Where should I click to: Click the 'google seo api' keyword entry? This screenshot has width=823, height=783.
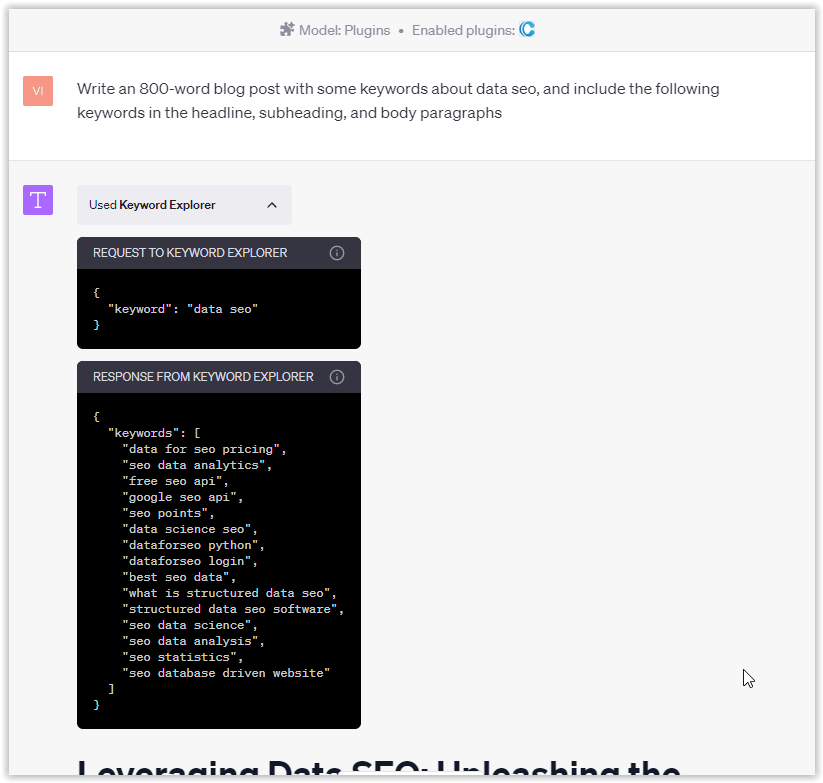(x=183, y=496)
